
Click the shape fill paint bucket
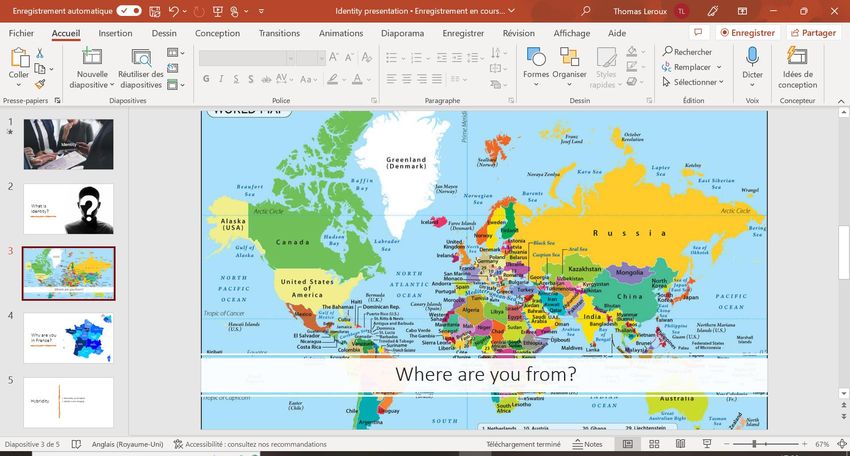tap(632, 52)
